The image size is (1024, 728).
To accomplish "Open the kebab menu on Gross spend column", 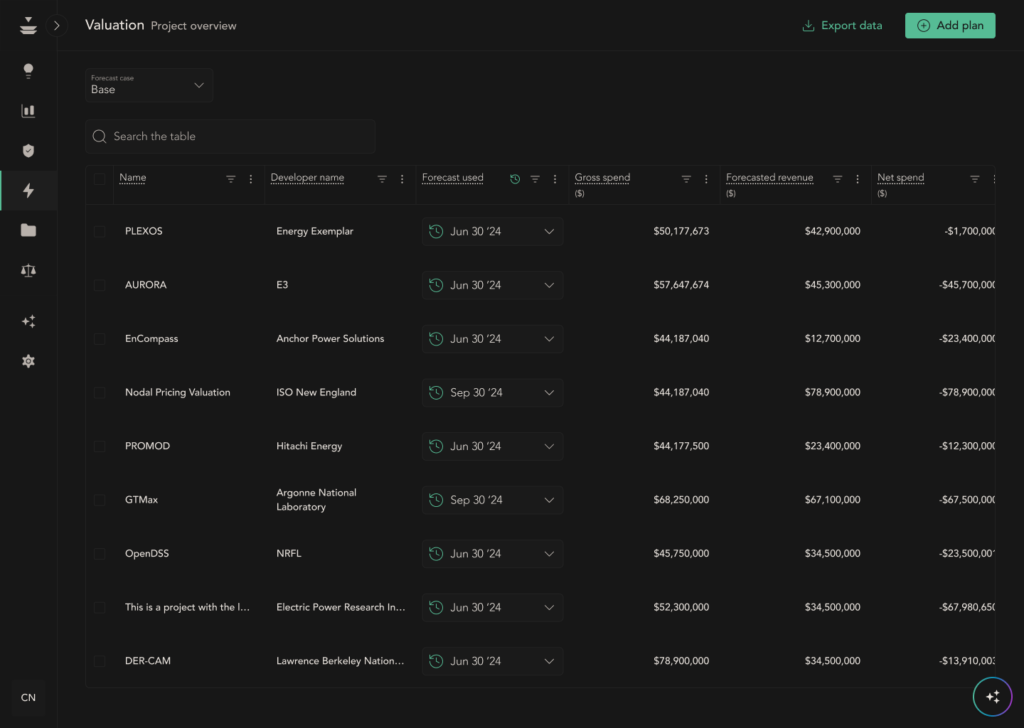I will click(707, 178).
